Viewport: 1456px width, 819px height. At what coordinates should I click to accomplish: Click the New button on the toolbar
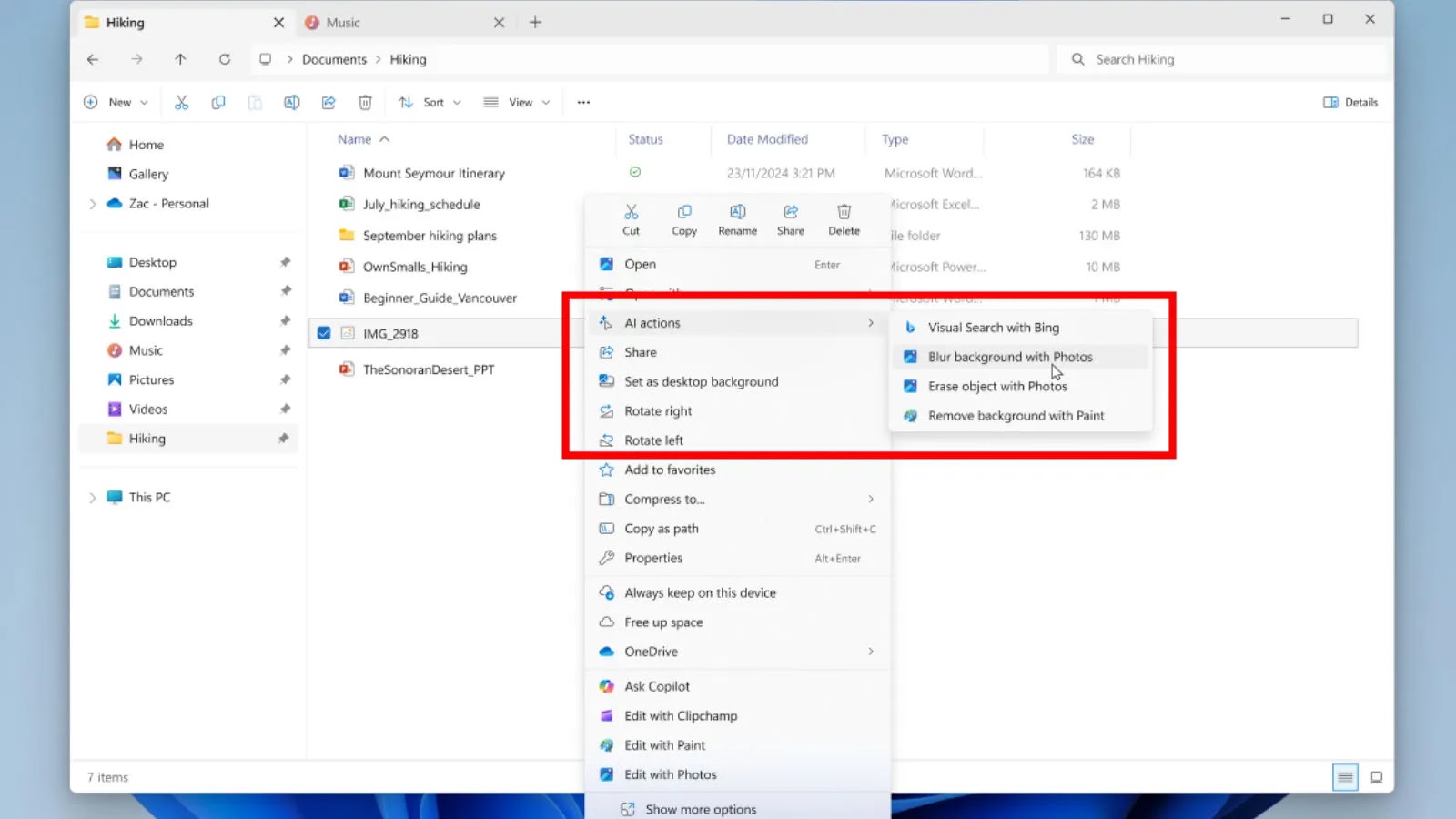pyautogui.click(x=115, y=102)
